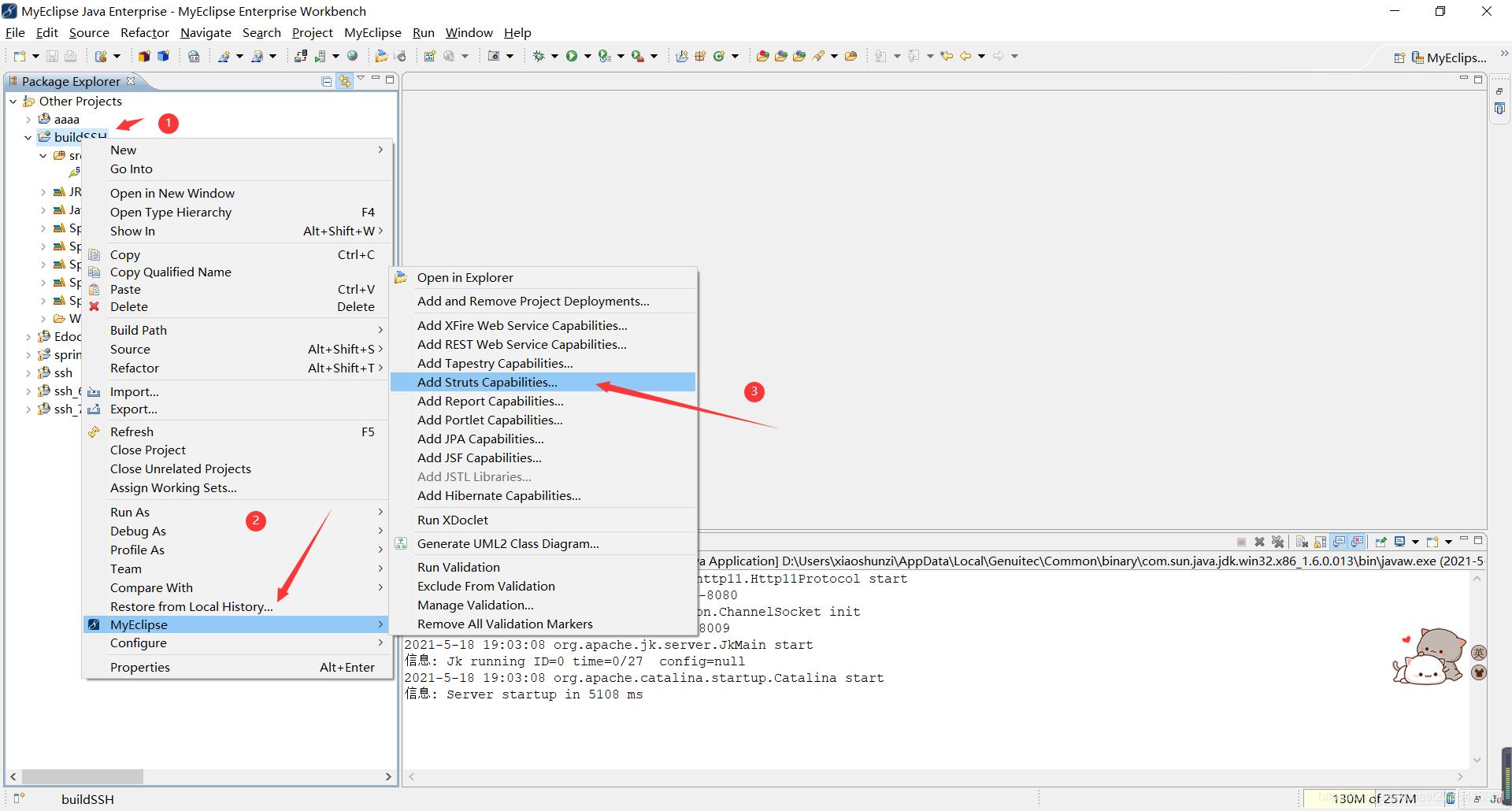Click the Refresh icon in context menu
This screenshot has height=811, width=1512.
click(94, 431)
